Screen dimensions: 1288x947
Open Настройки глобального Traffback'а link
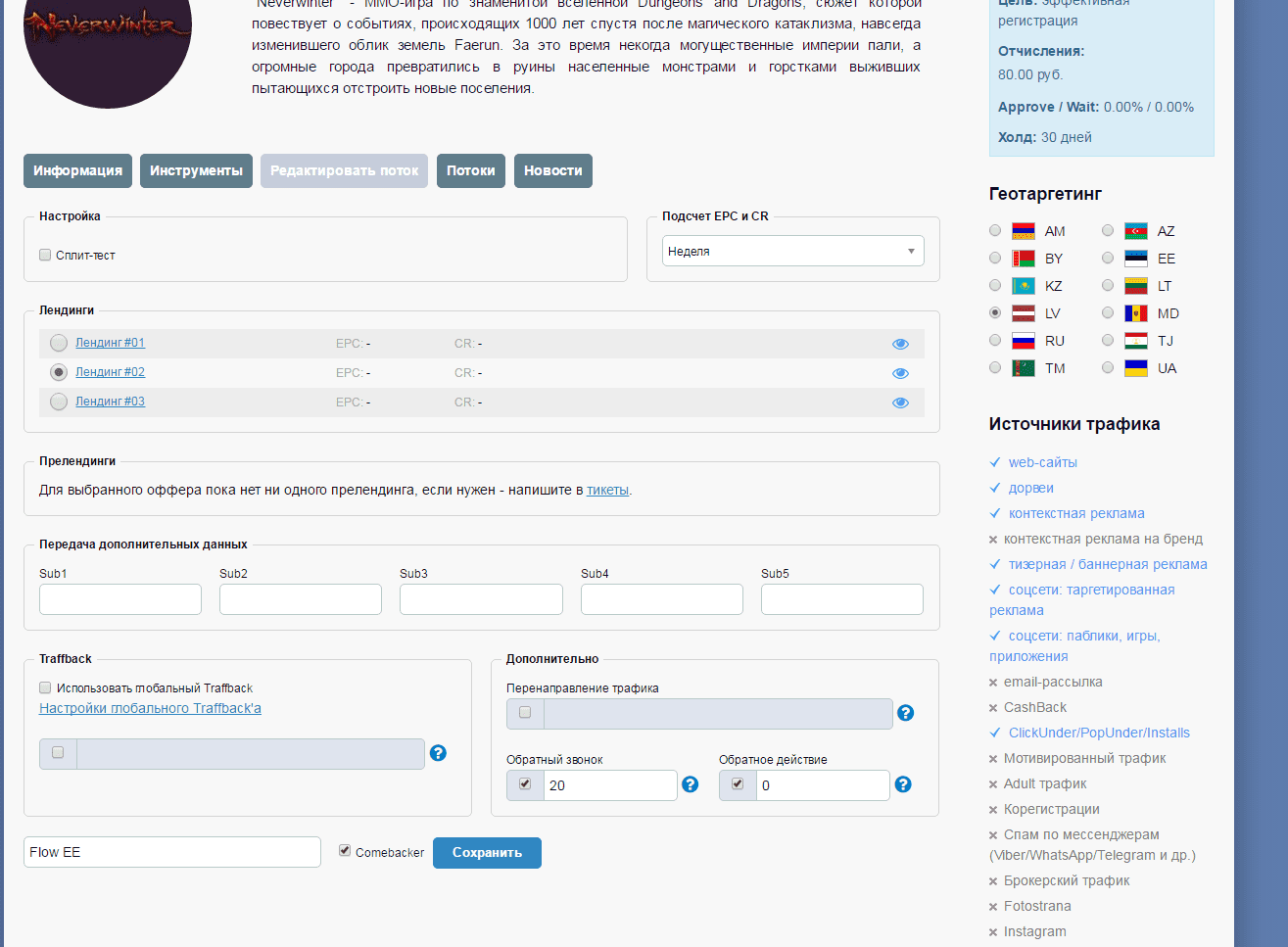tap(150, 708)
